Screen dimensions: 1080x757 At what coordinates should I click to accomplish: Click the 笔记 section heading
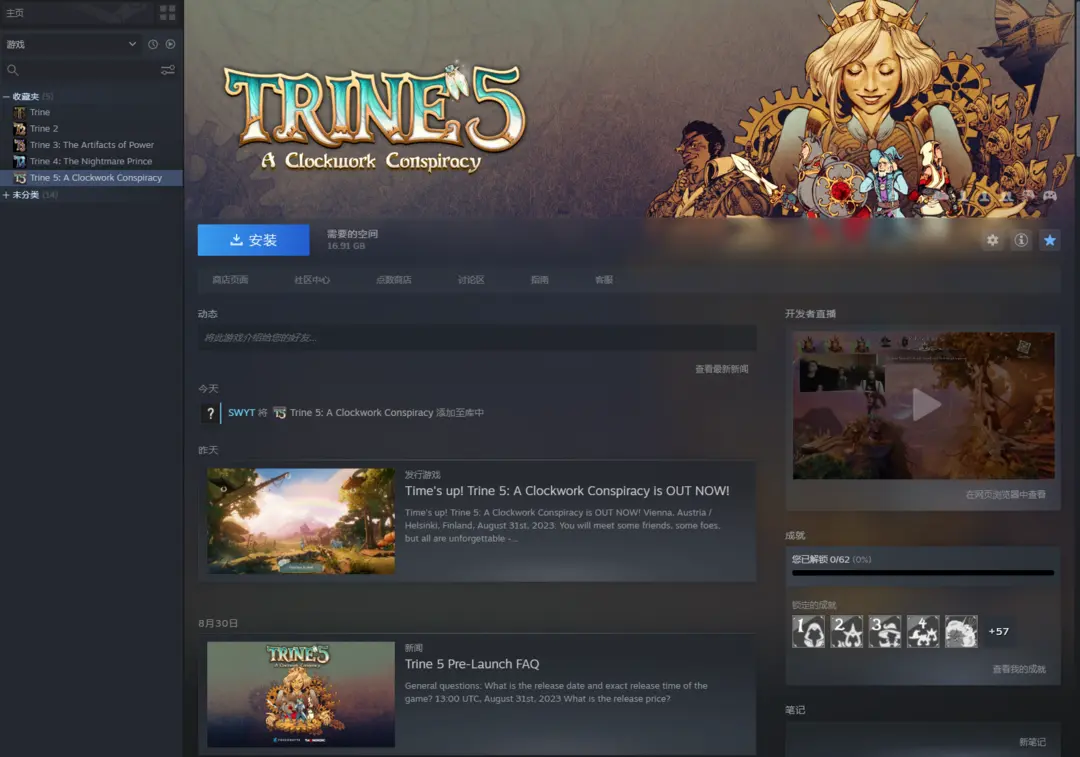click(795, 709)
